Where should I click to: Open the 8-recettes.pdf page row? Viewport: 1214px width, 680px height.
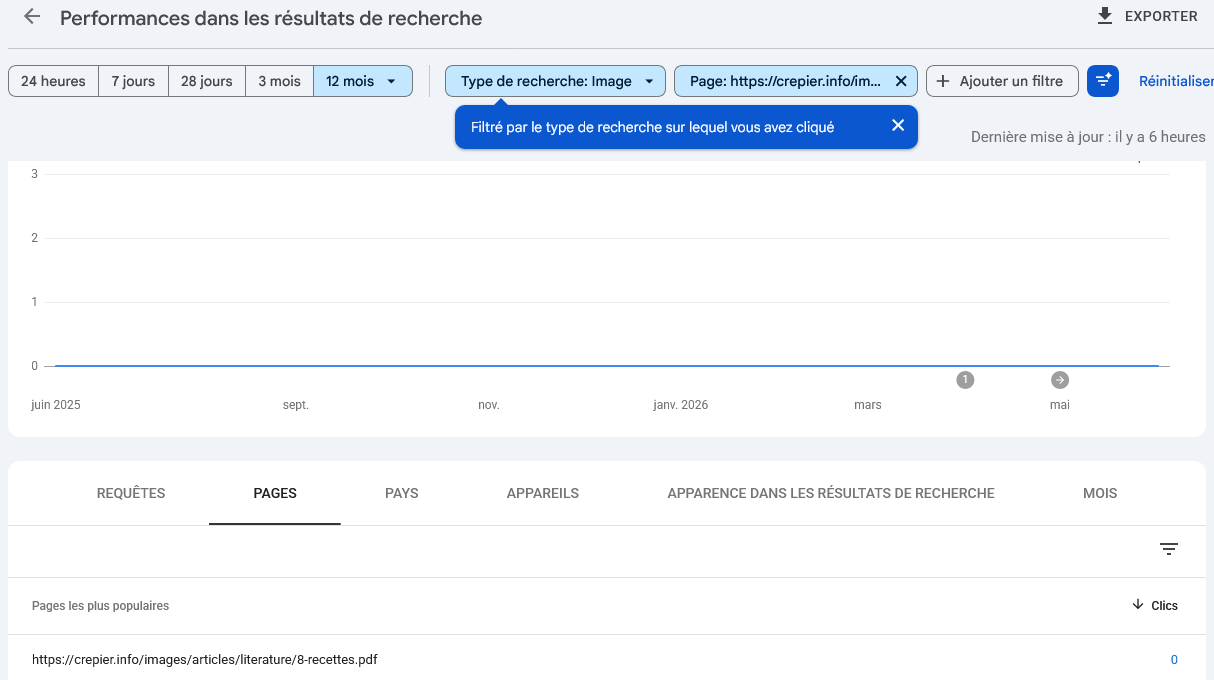tap(606, 659)
